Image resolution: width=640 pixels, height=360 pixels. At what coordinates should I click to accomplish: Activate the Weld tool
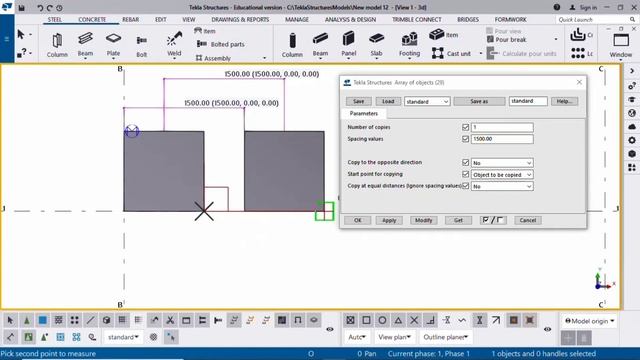[x=174, y=44]
